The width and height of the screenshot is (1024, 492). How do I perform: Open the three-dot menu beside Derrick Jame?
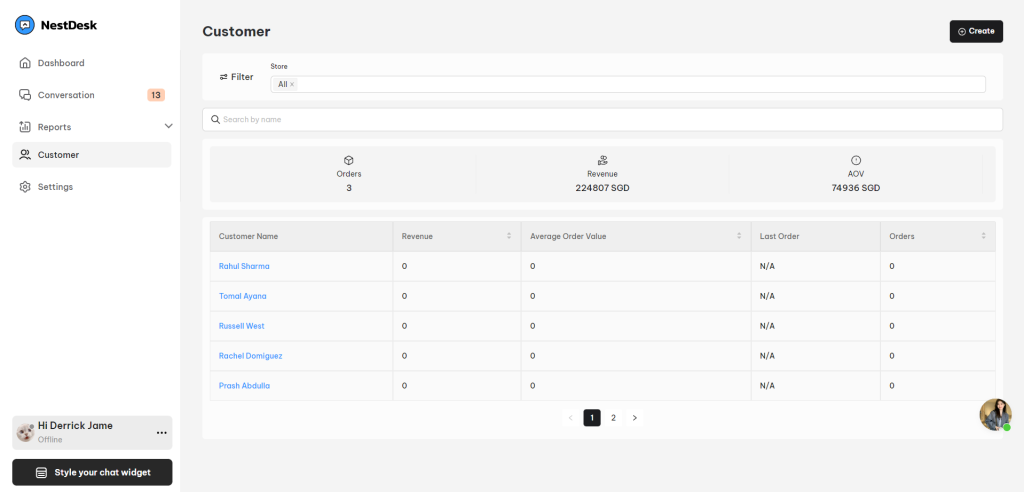(161, 433)
